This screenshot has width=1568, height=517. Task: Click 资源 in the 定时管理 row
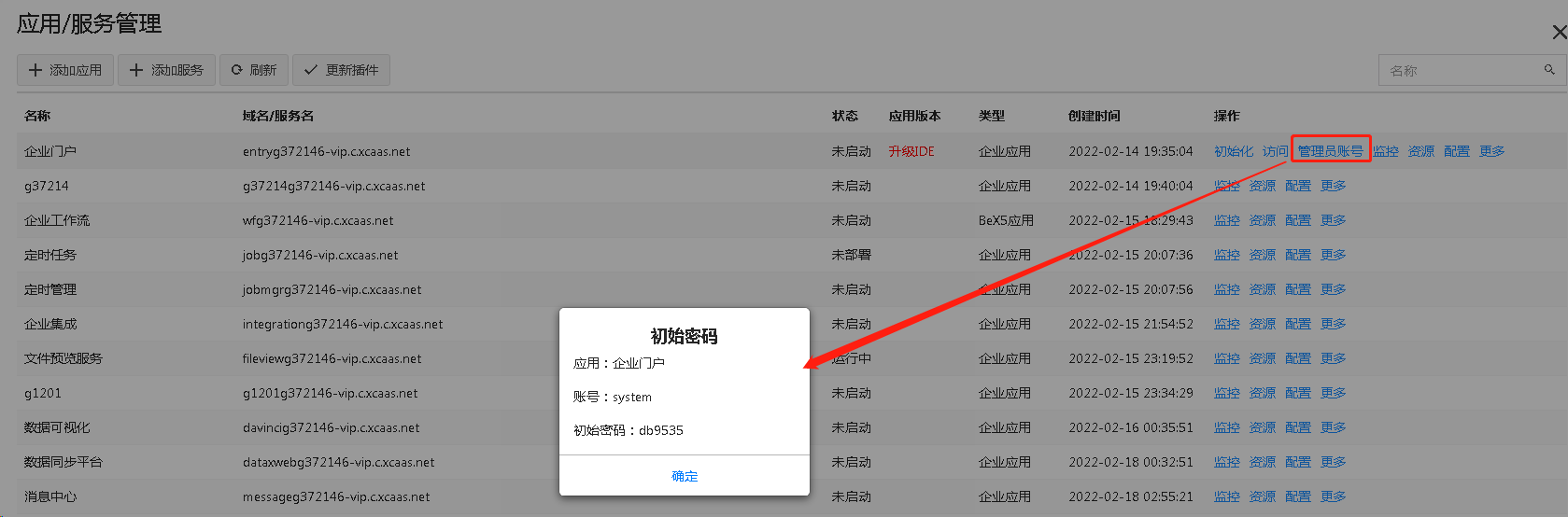tap(1263, 289)
